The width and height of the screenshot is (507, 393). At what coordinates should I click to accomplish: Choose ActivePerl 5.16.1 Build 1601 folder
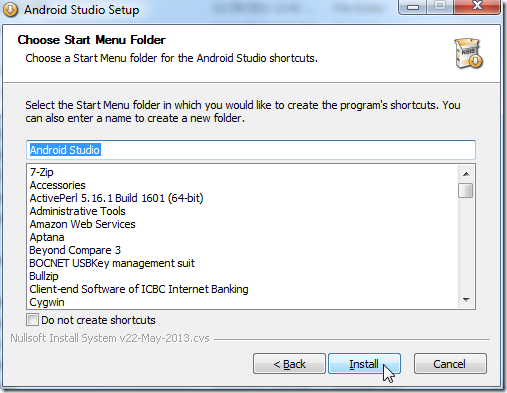pyautogui.click(x=116, y=198)
